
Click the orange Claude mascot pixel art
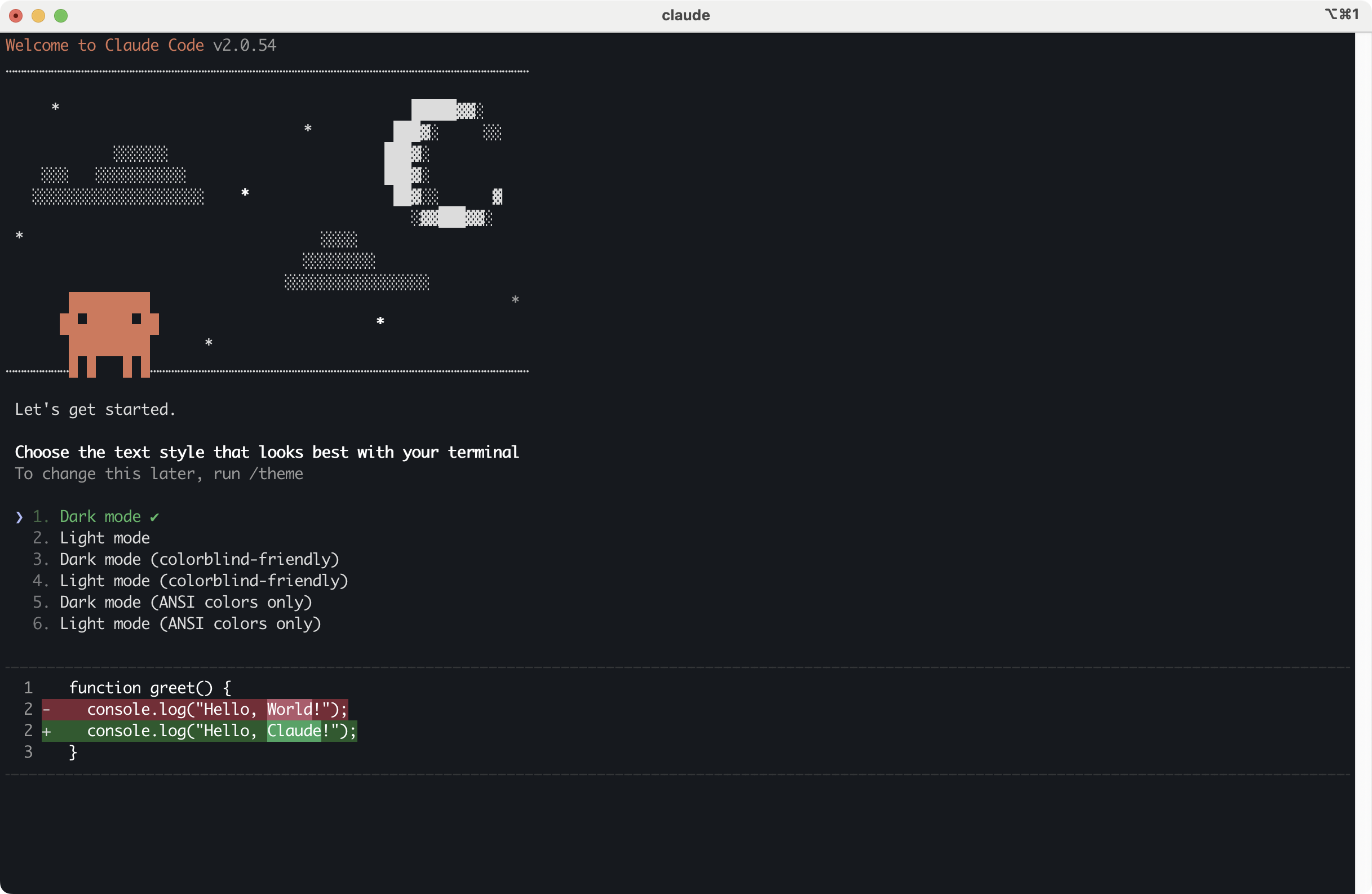tap(109, 333)
